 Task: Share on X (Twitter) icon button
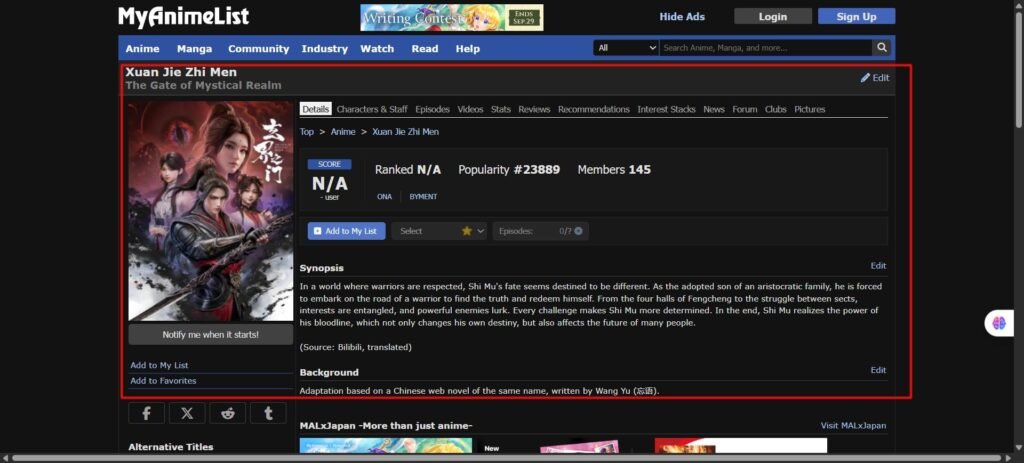[x=187, y=413]
